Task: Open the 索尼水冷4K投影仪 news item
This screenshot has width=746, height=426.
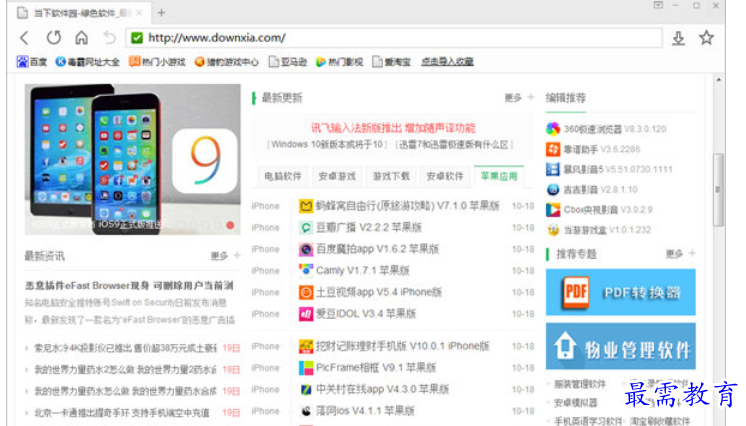Action: 125,348
